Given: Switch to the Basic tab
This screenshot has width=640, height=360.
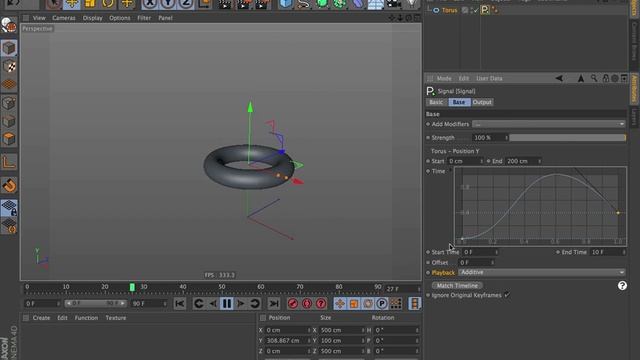Looking at the screenshot, I should point(436,102).
